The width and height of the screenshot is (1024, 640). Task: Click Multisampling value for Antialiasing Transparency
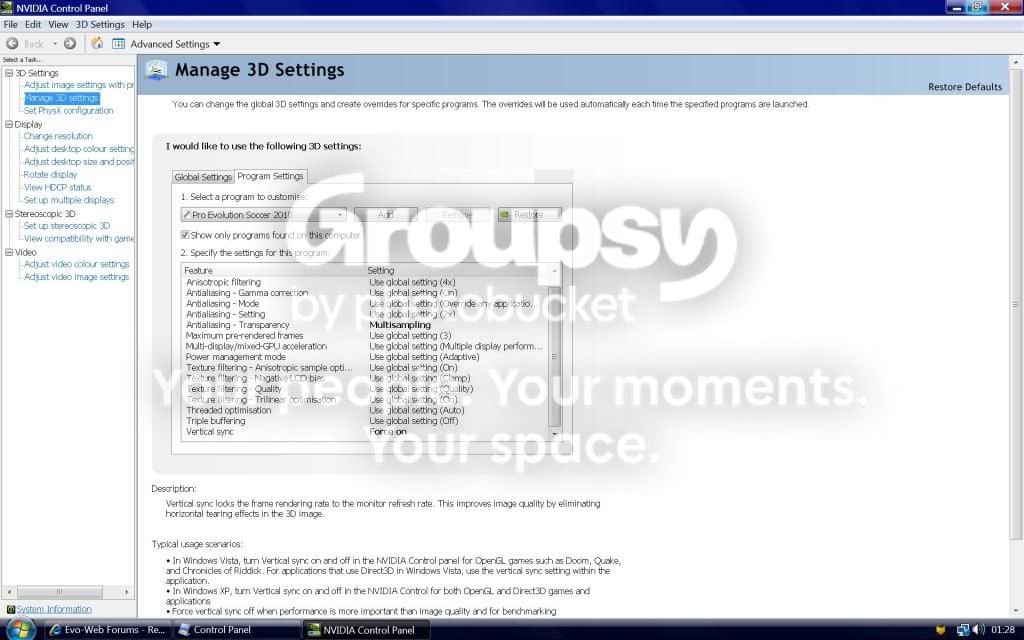click(x=400, y=325)
